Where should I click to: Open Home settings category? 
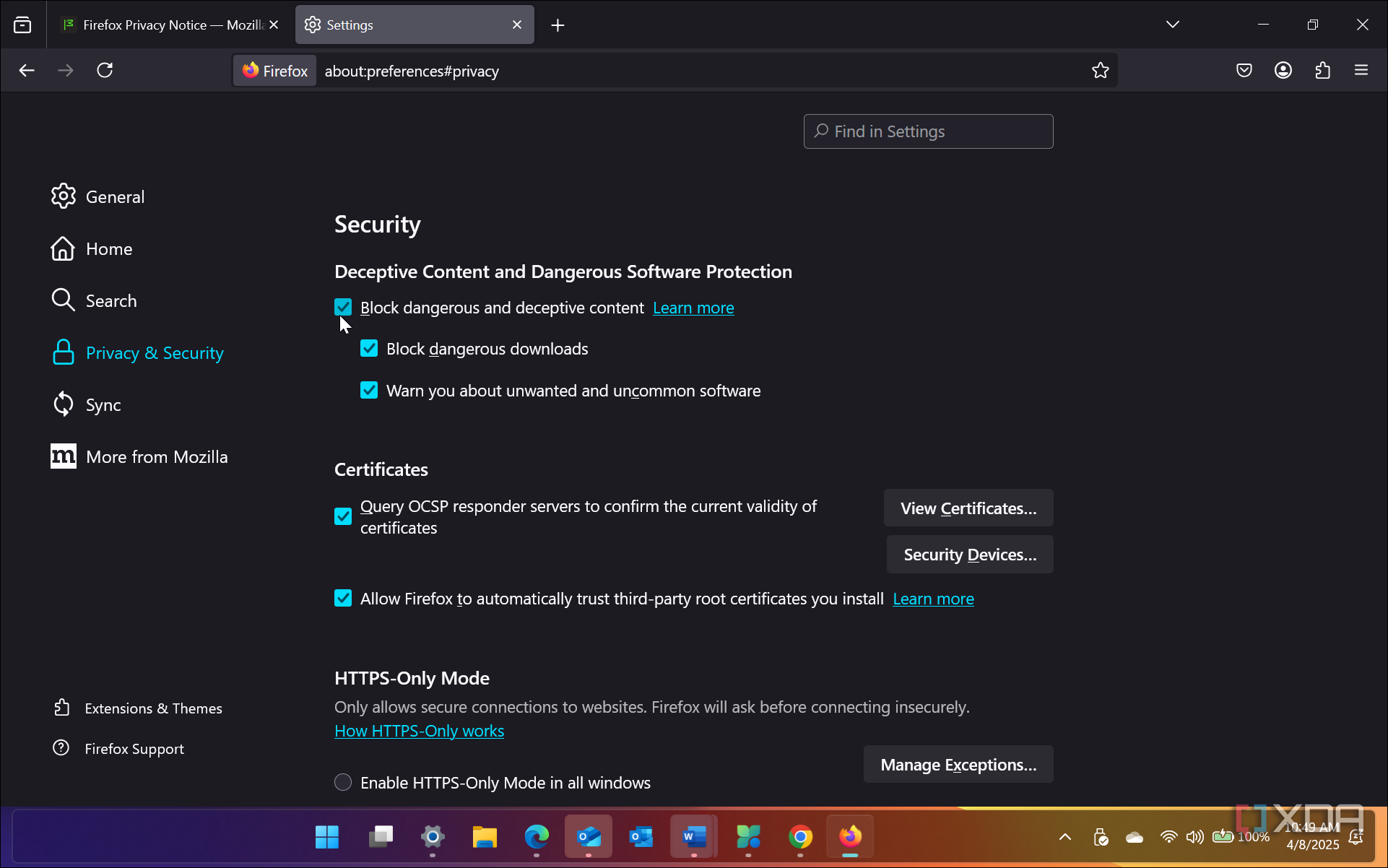coord(92,248)
